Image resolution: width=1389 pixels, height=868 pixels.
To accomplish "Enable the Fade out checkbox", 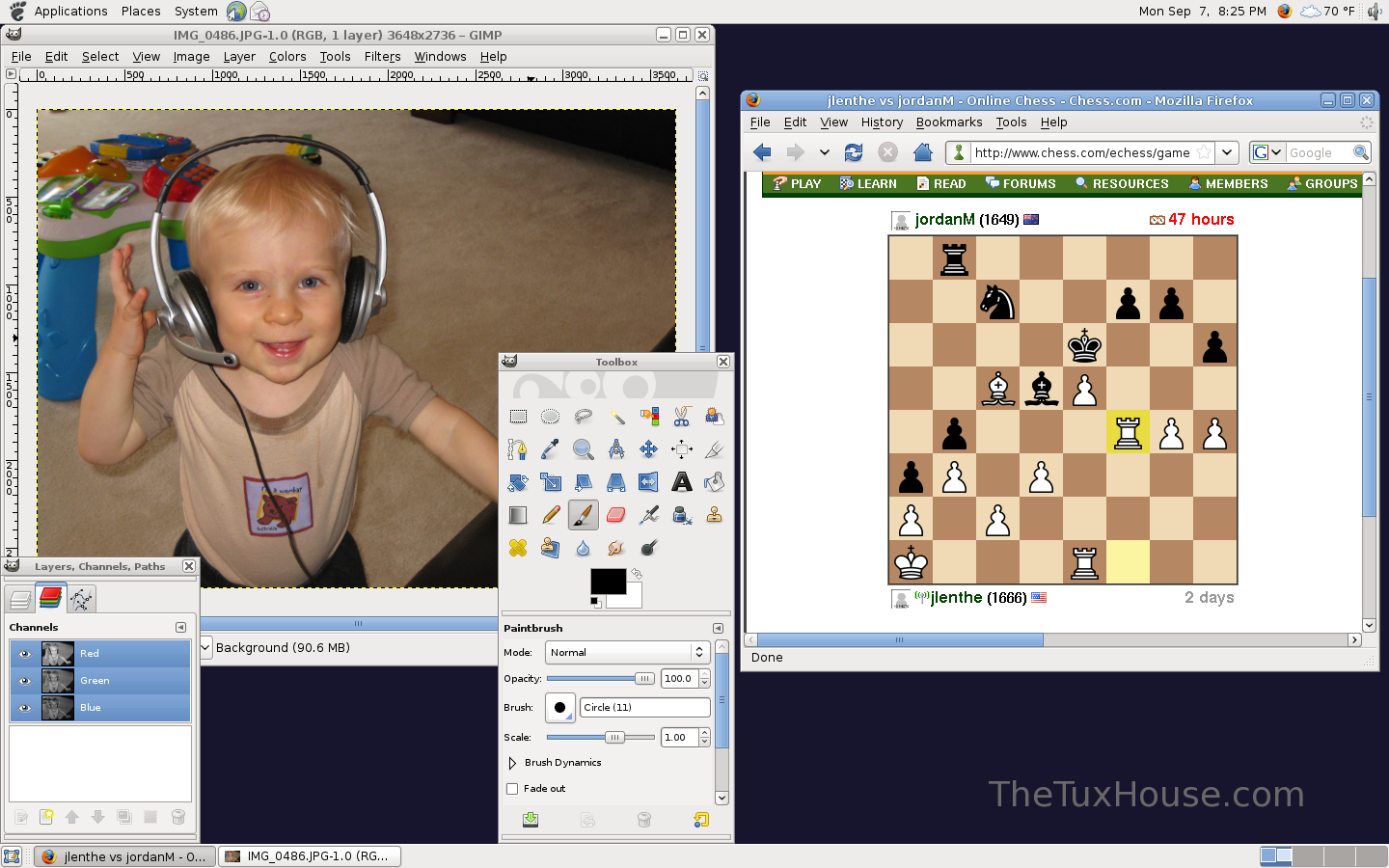I will point(512,789).
